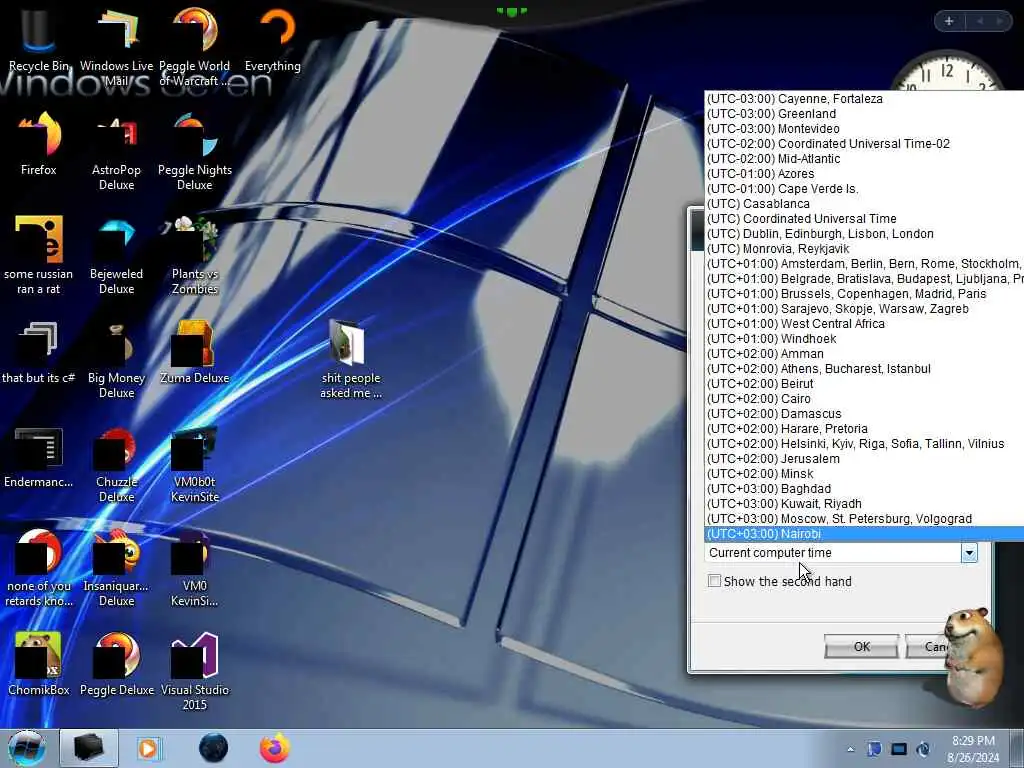Choose (UTC+02:00) Athens, Bucharest, Istanbul
Viewport: 1024px width, 768px height.
(x=865, y=369)
